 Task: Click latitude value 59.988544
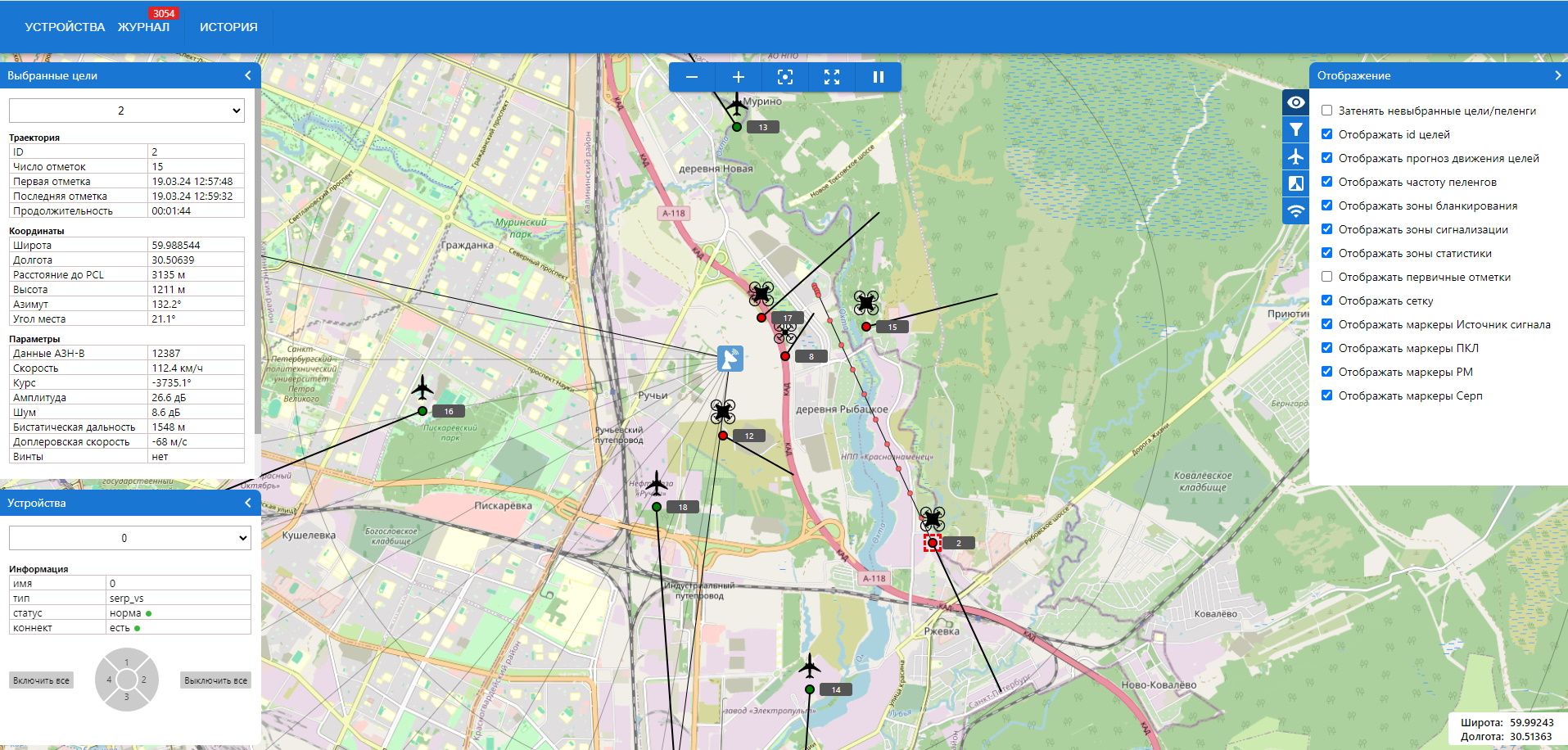click(x=176, y=245)
